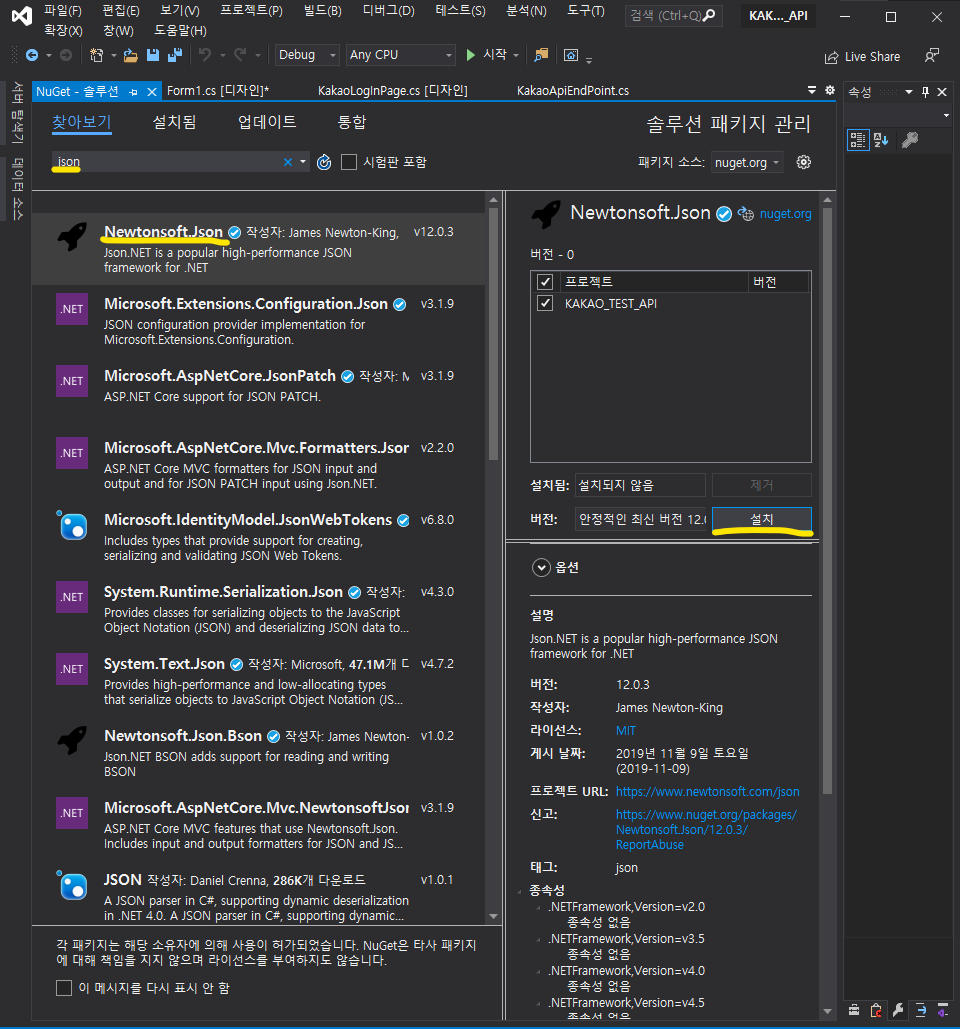Open the ReportAbuse link for Newtonsoft.Json
This screenshot has width=960, height=1029.
706,830
